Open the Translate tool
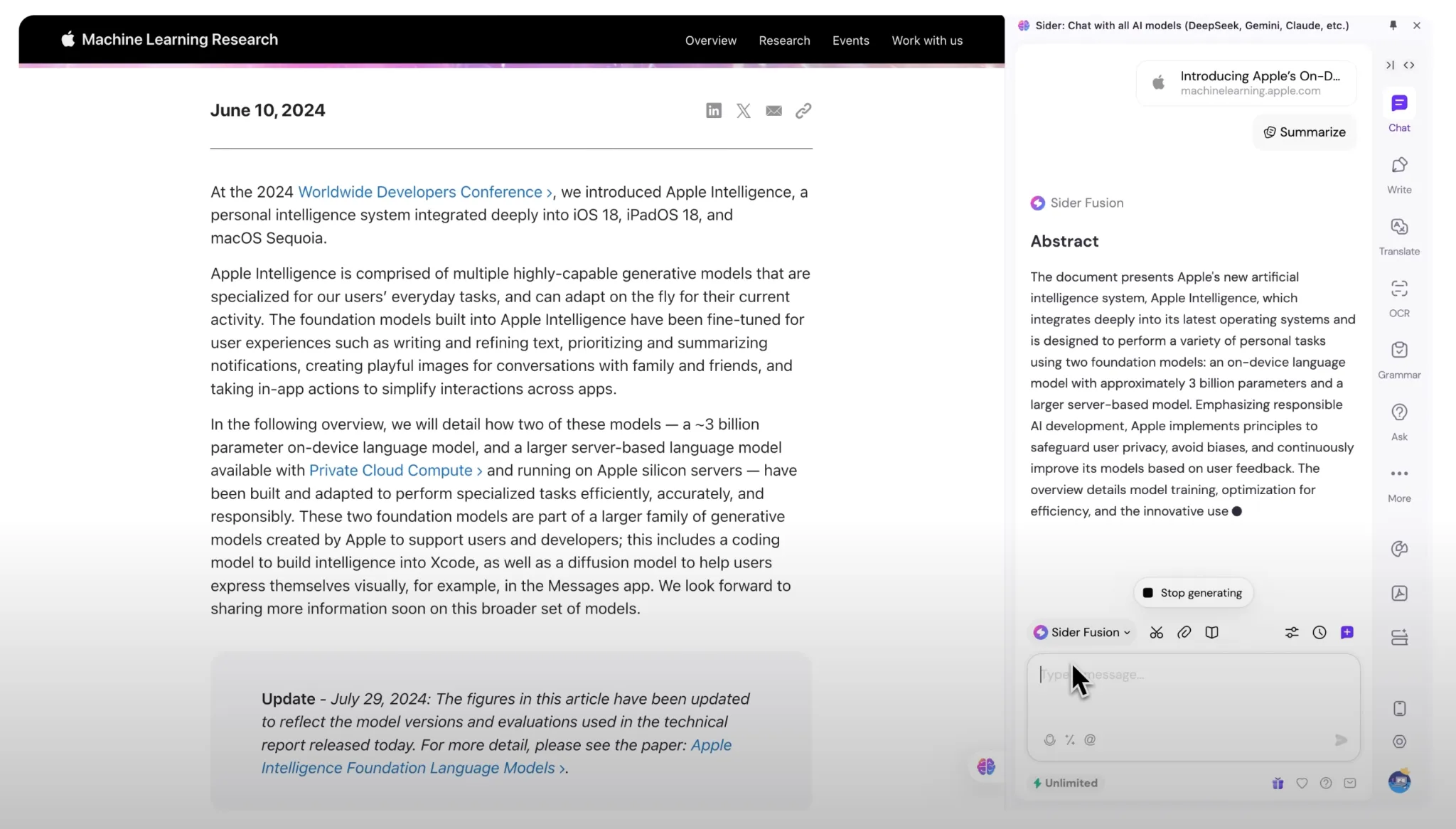Screen dimensions: 1456x829 point(1398,235)
